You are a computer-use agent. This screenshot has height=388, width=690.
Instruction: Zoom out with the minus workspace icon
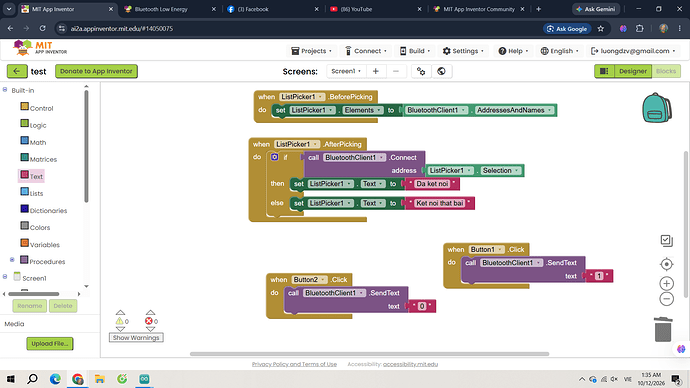tap(667, 299)
